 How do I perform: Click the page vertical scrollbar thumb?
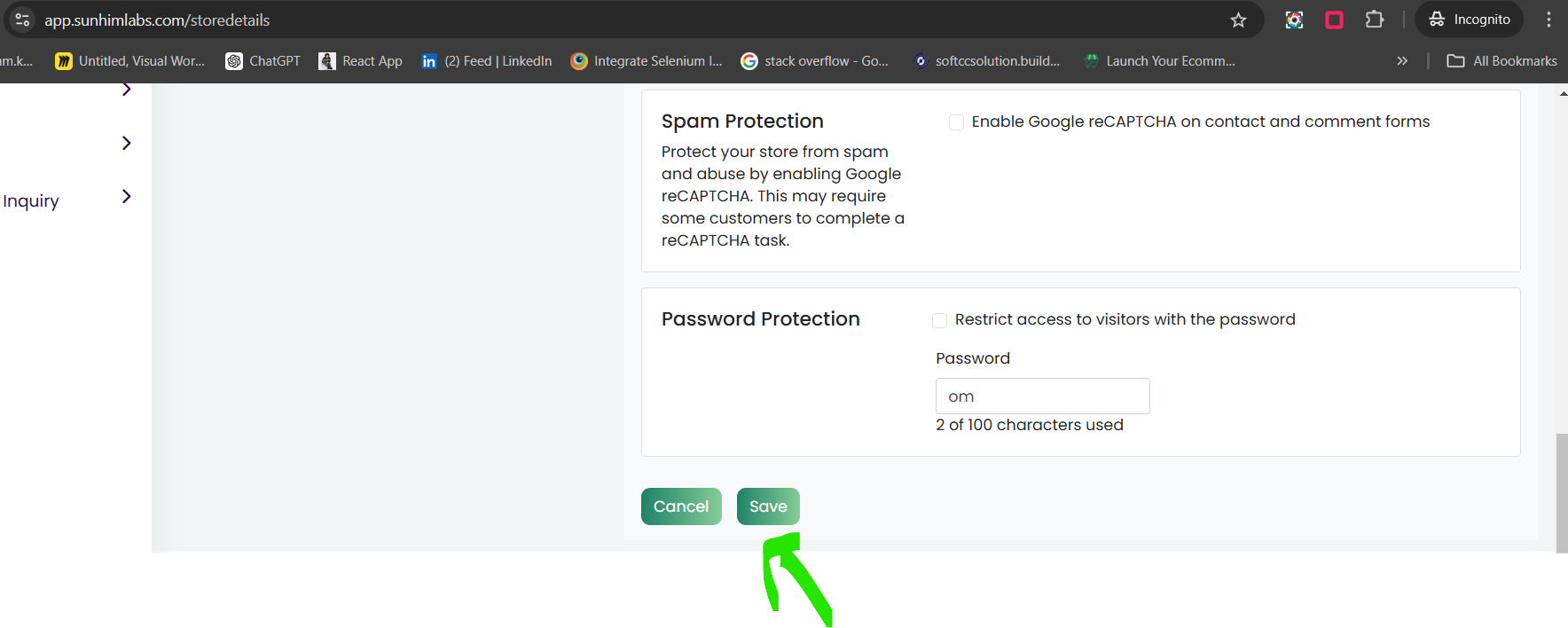tap(1562, 493)
